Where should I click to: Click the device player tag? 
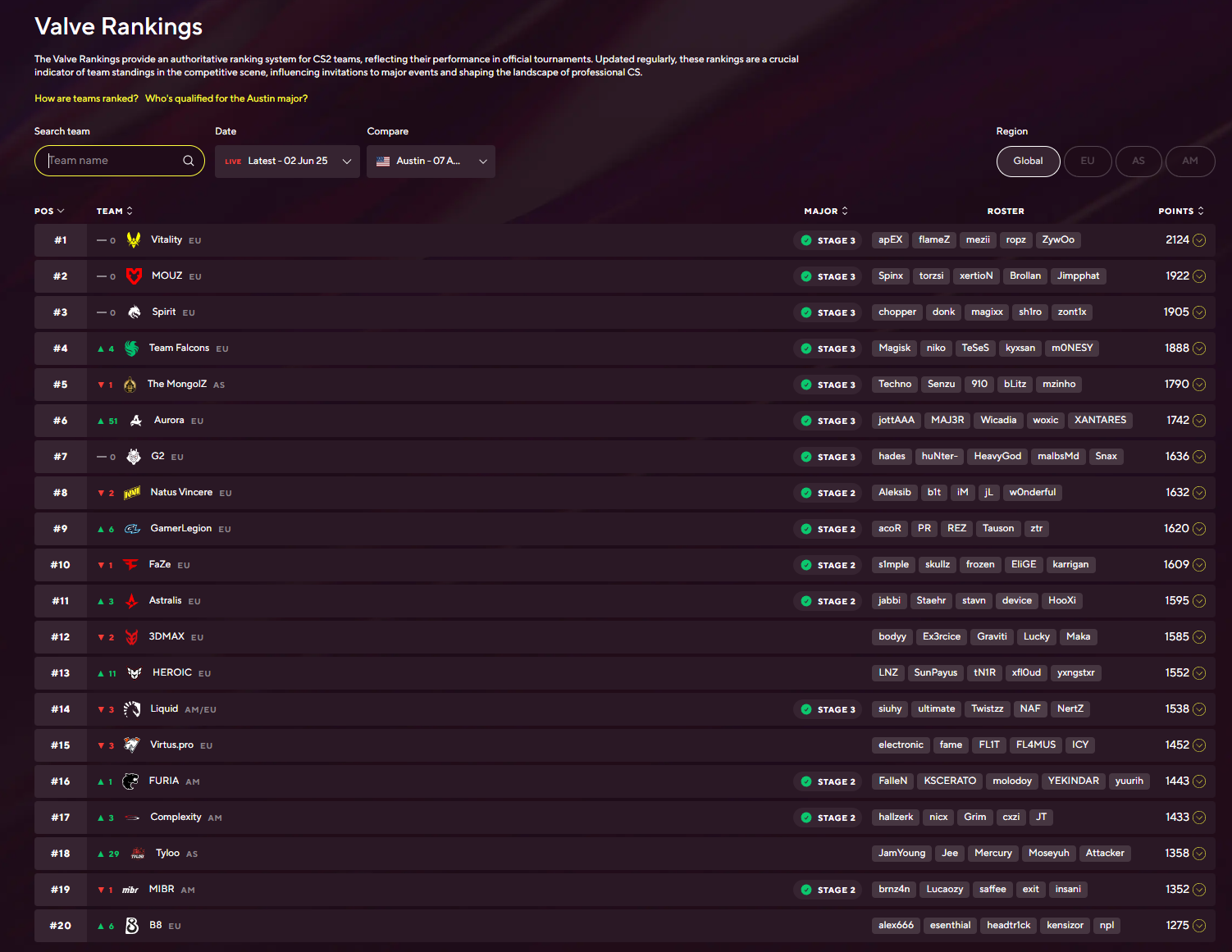point(1017,601)
